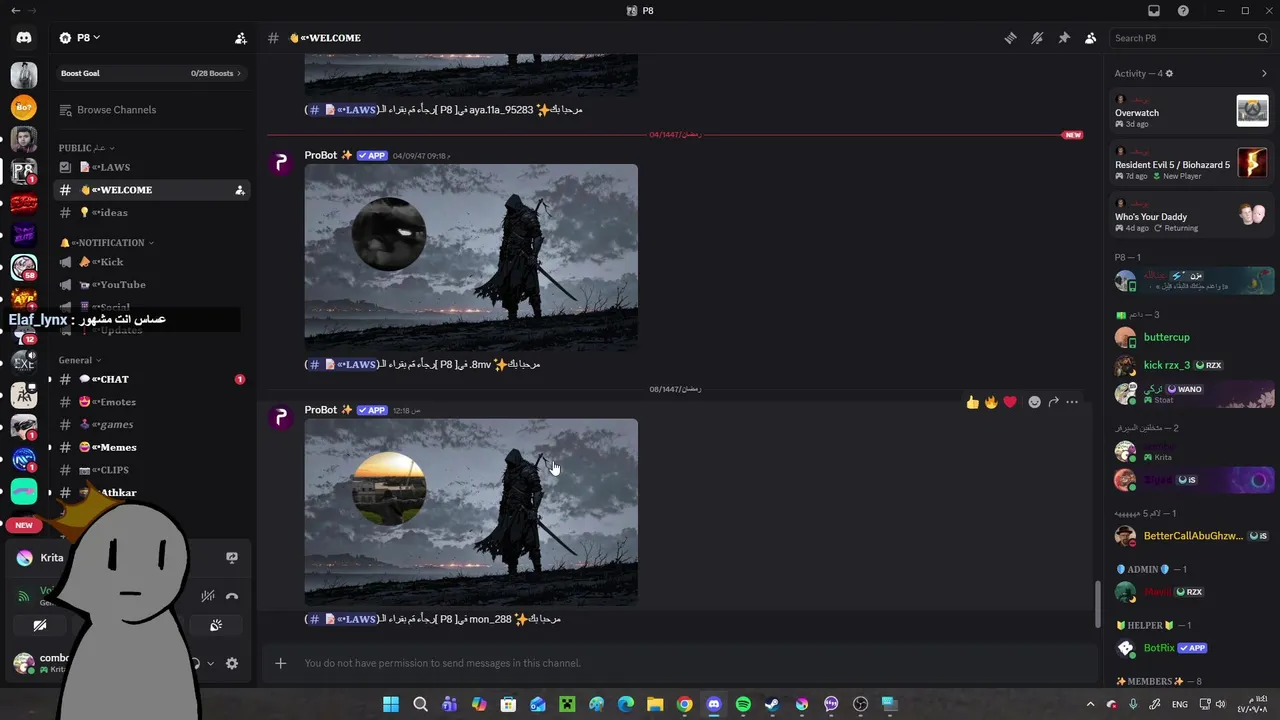Follow LAWS channel link in aya.11a_95283 message
Viewport: 1280px width, 720px height.
(x=342, y=110)
